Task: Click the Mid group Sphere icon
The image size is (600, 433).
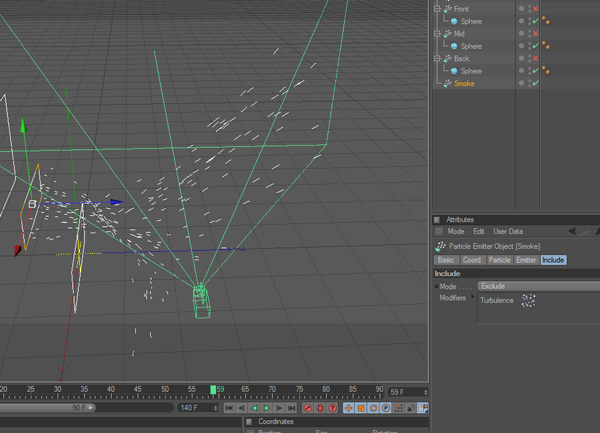Action: [x=455, y=46]
